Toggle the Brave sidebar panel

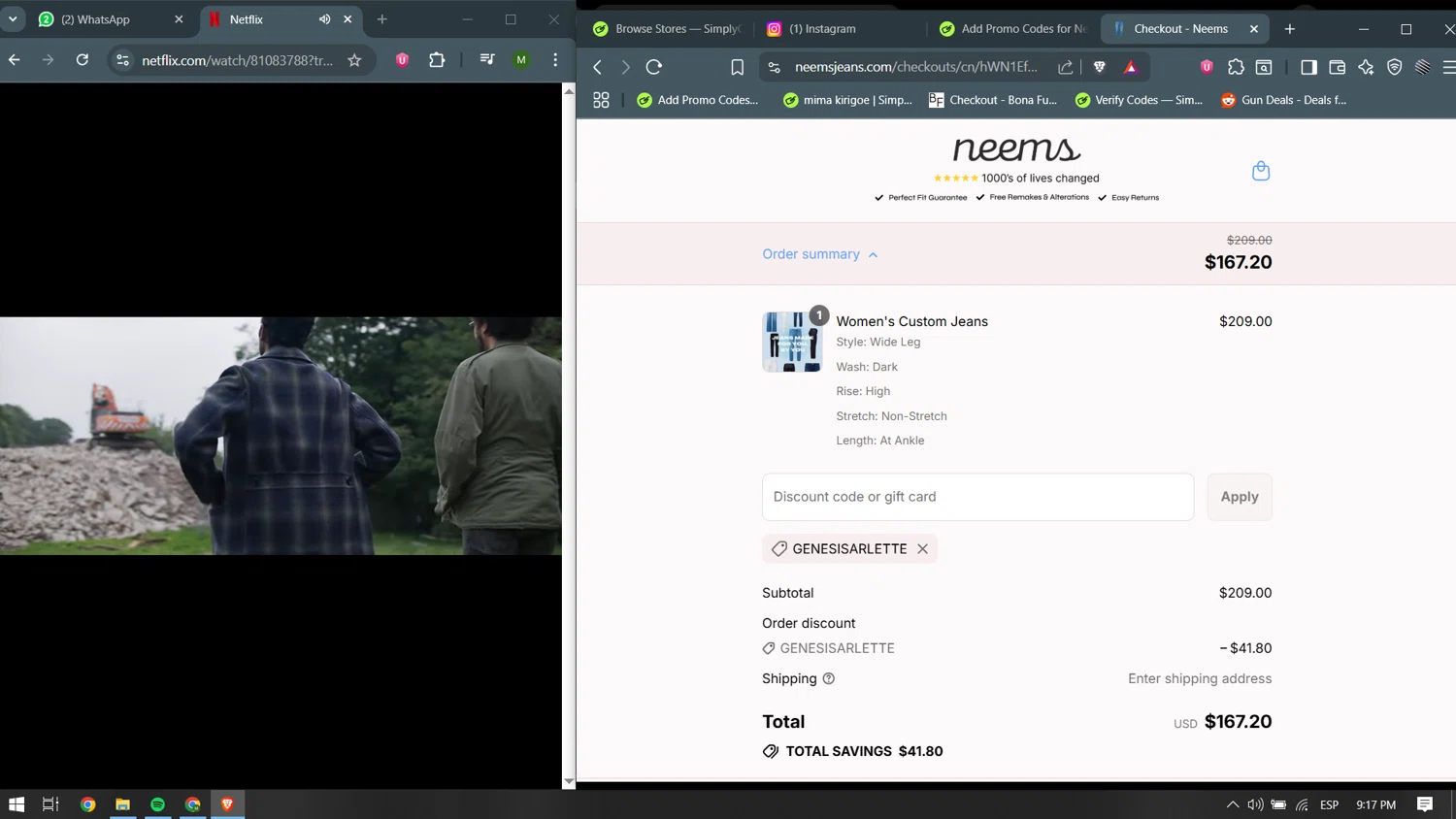[1308, 67]
